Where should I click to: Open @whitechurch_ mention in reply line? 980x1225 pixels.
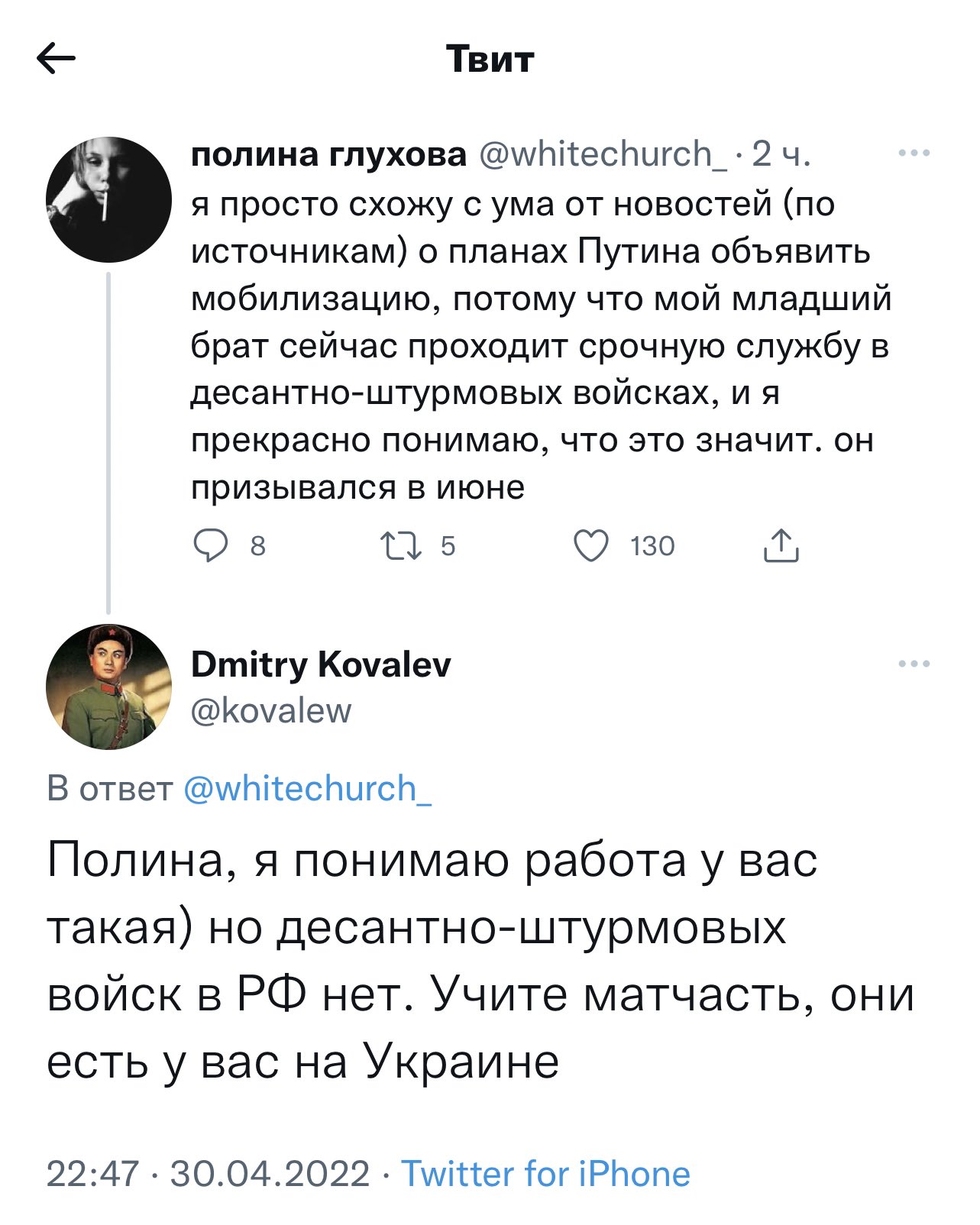tap(308, 789)
